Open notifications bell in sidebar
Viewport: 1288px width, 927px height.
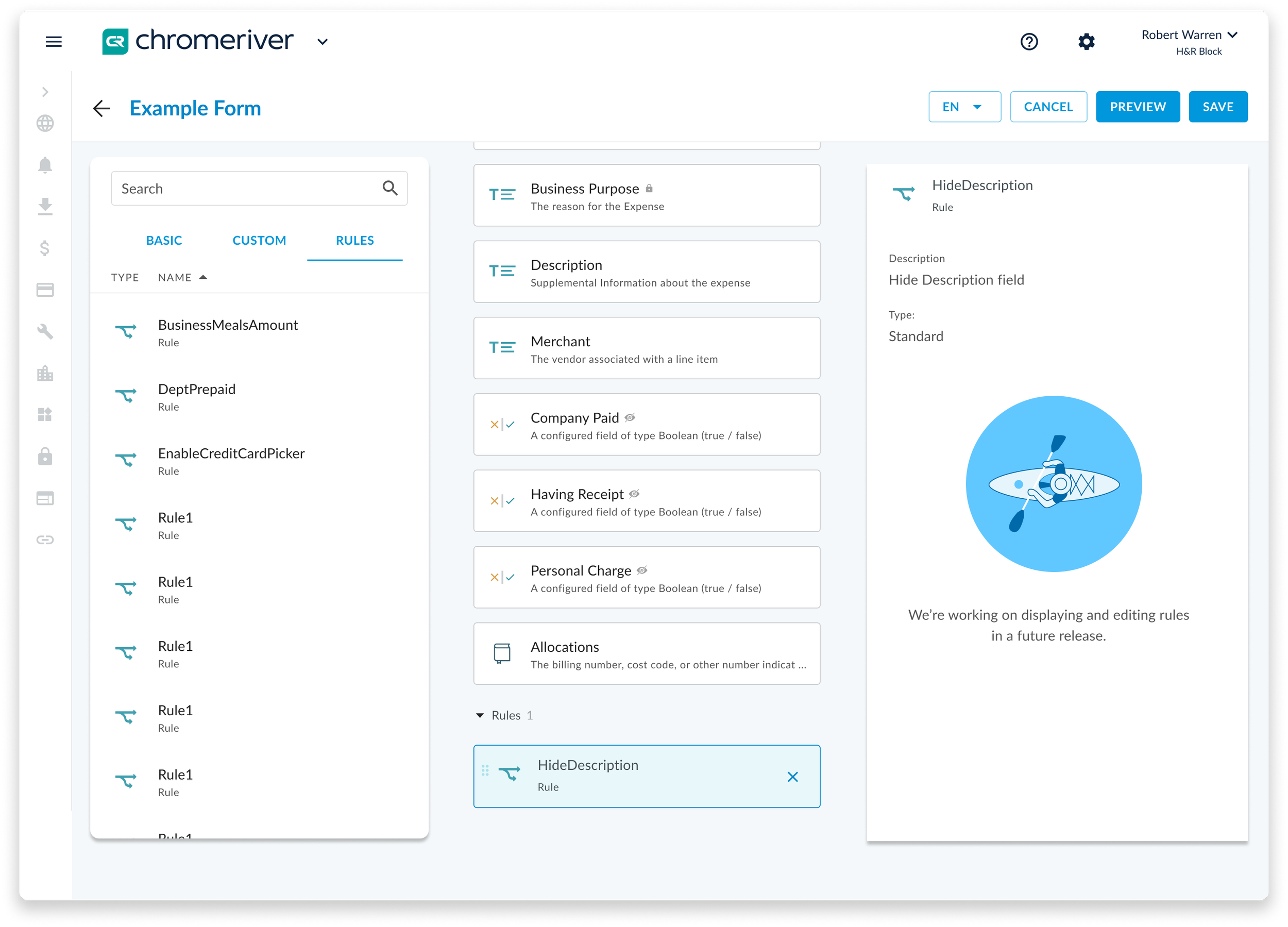pos(45,165)
